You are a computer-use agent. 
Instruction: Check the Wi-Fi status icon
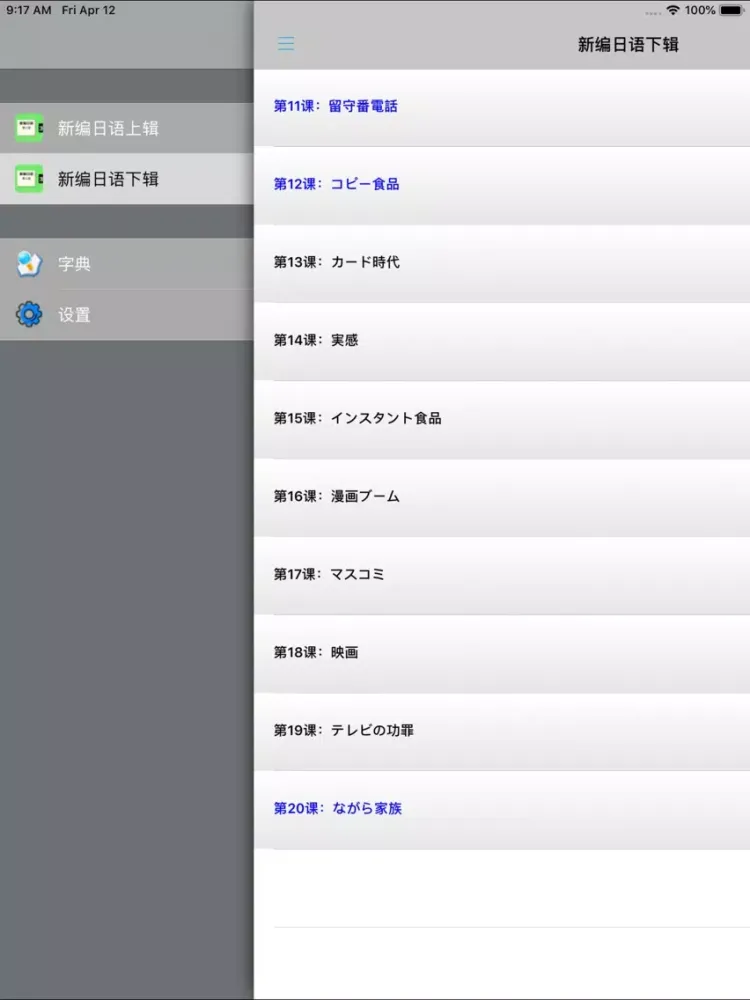coord(673,10)
